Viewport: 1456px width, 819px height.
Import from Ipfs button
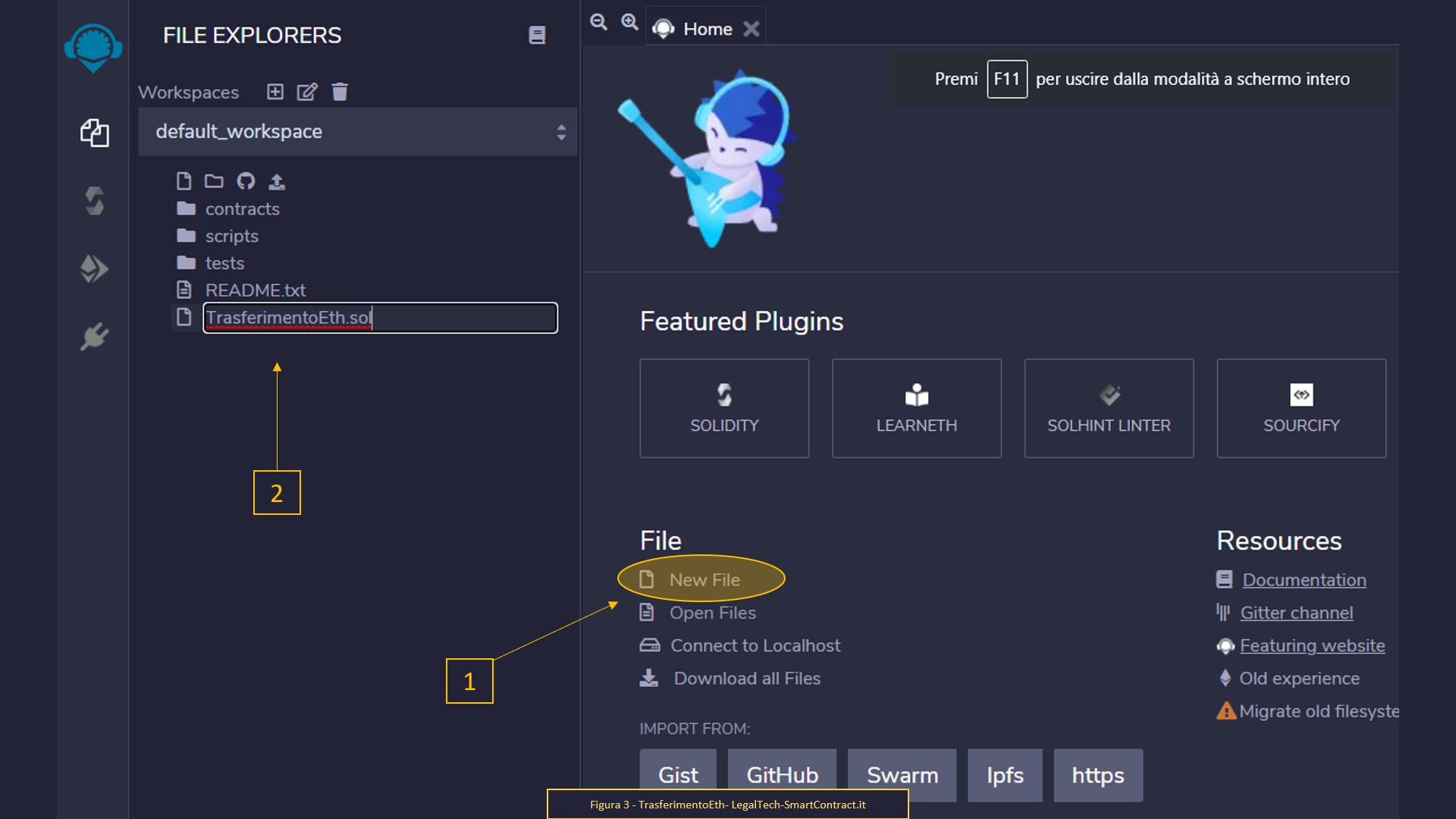tap(1005, 775)
